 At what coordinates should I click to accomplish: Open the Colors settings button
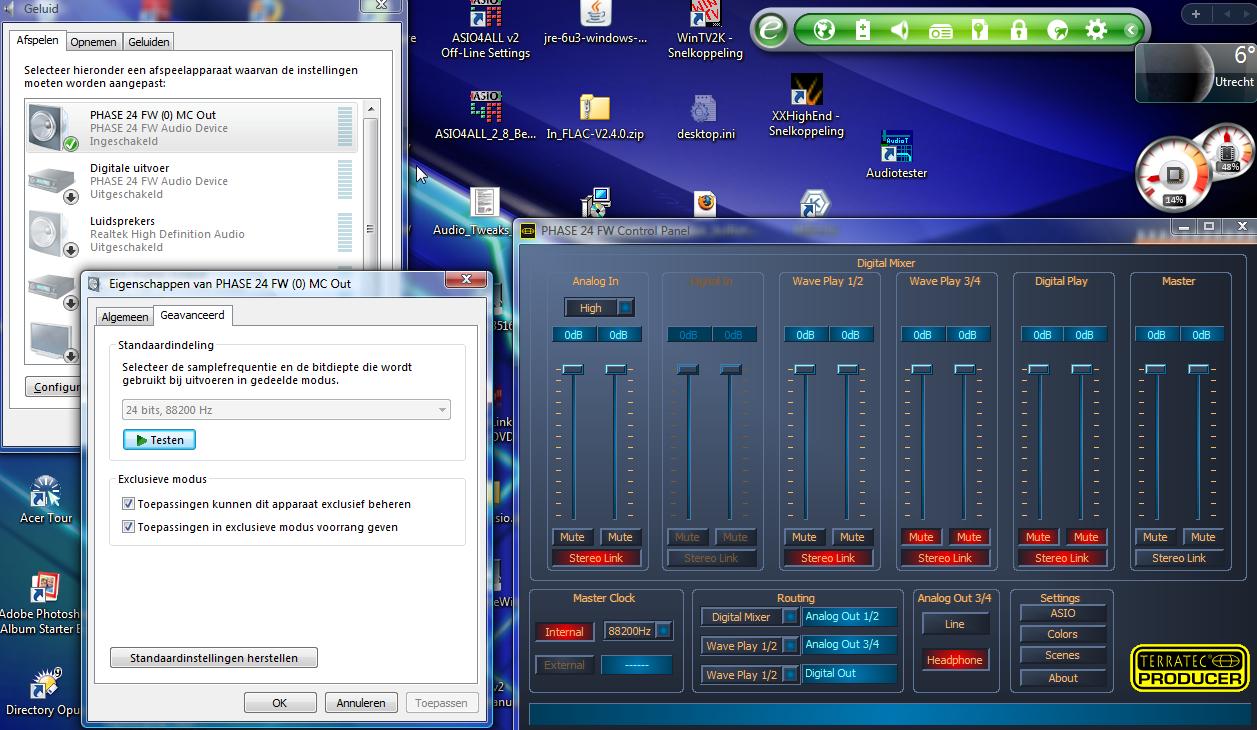[x=1063, y=634]
